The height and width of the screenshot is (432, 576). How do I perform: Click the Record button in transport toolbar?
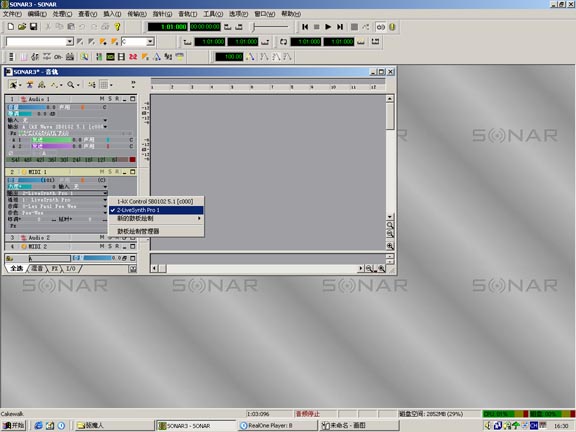click(354, 27)
